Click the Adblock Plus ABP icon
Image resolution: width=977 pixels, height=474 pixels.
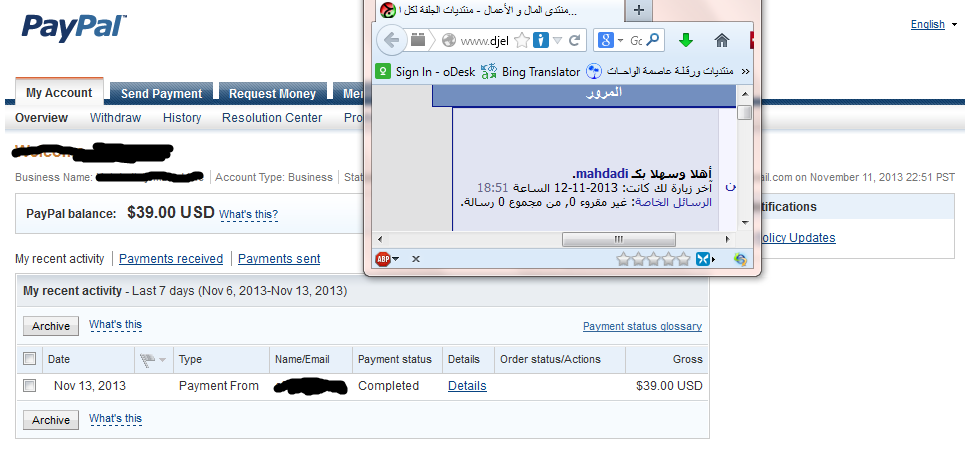[383, 258]
